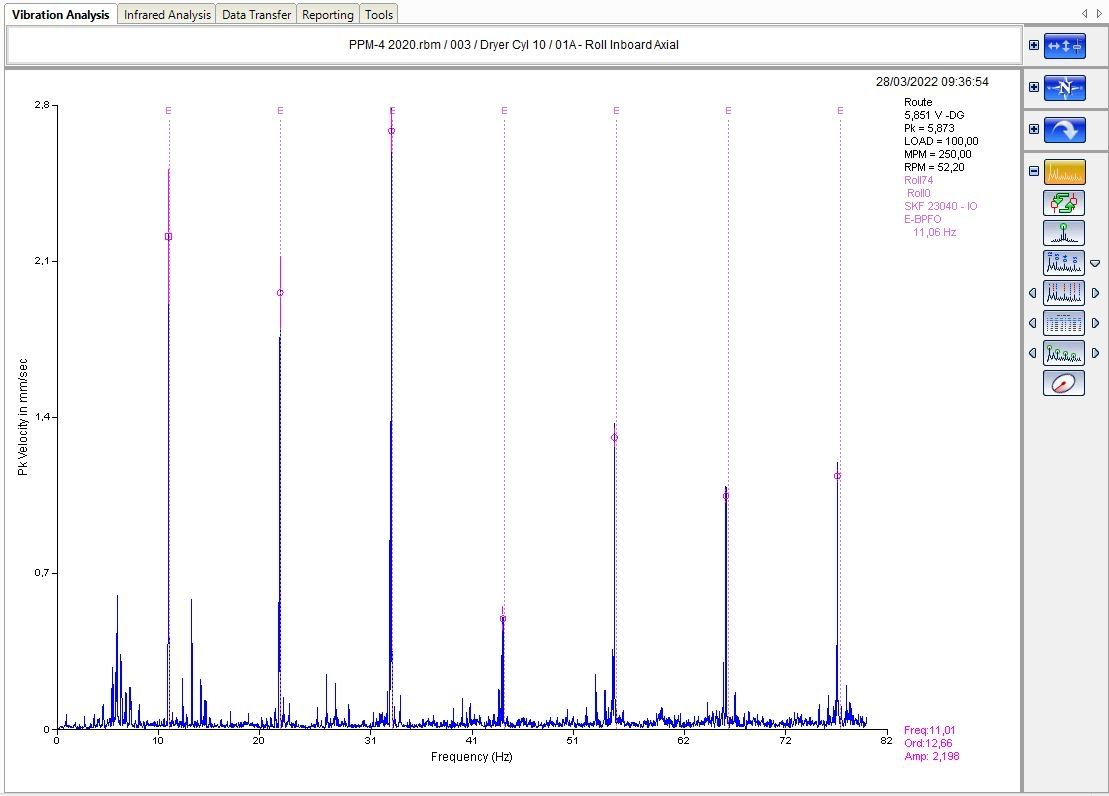This screenshot has height=796, width=1109.
Task: Click the 'Ord:12,66' cursor readout
Action: click(x=928, y=743)
